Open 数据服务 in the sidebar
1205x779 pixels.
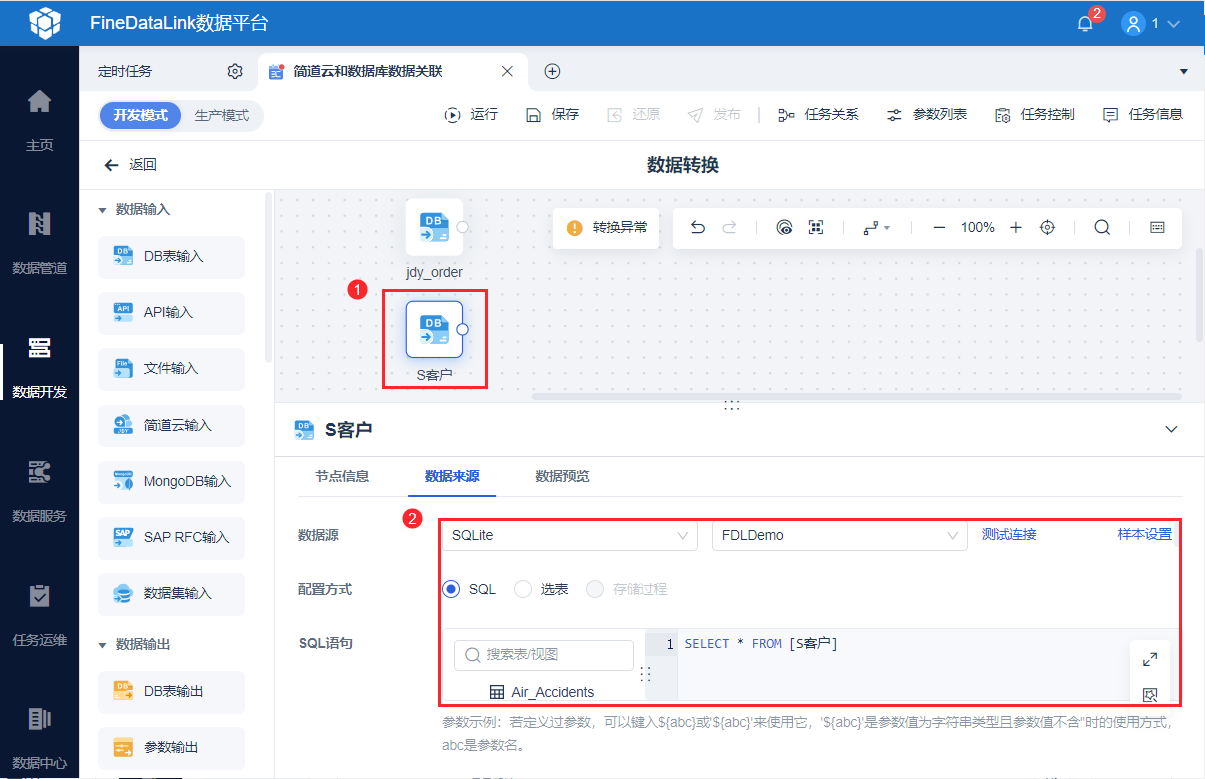click(39, 491)
